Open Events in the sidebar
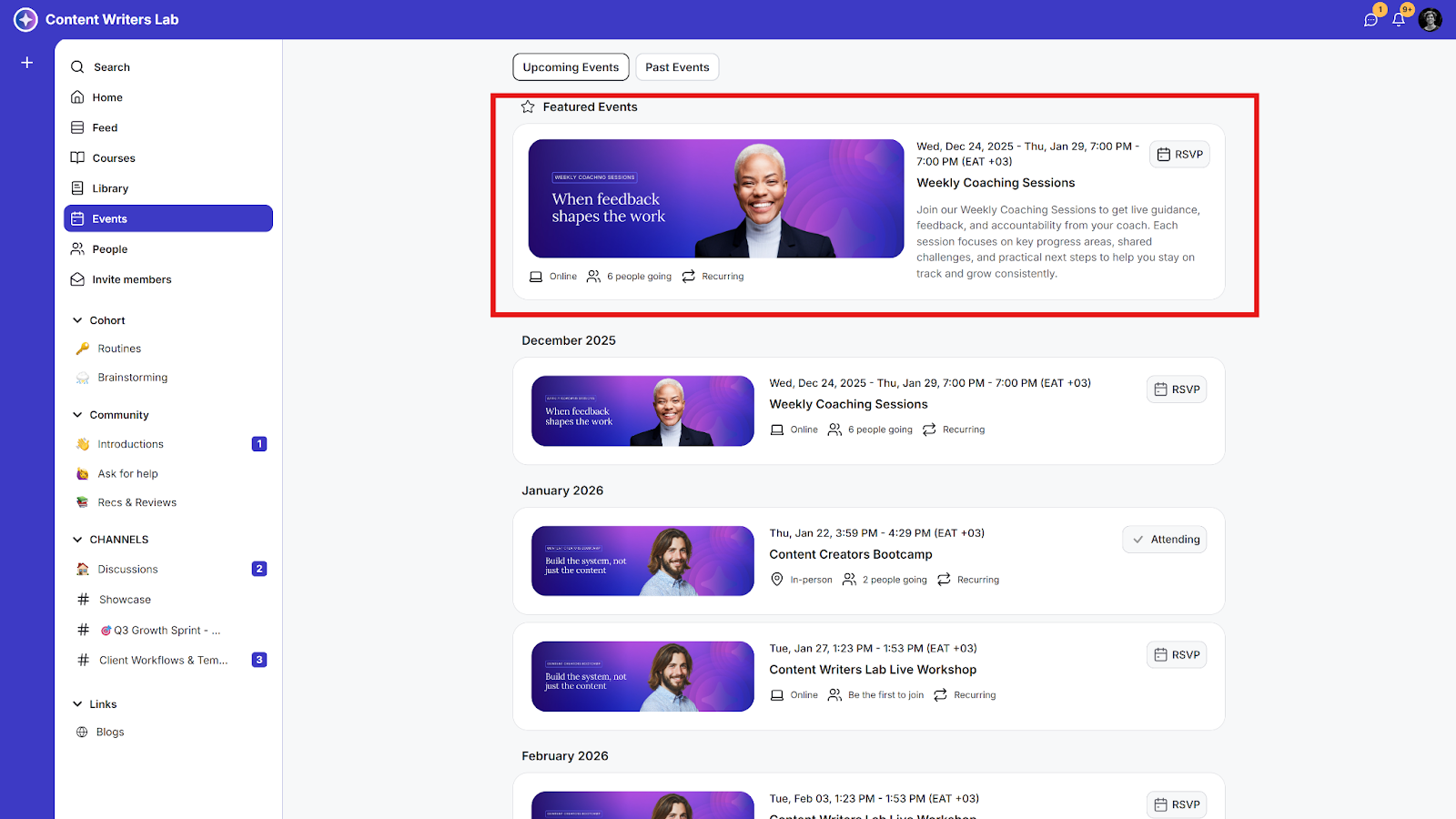Viewport: 1456px width, 819px height. point(168,218)
